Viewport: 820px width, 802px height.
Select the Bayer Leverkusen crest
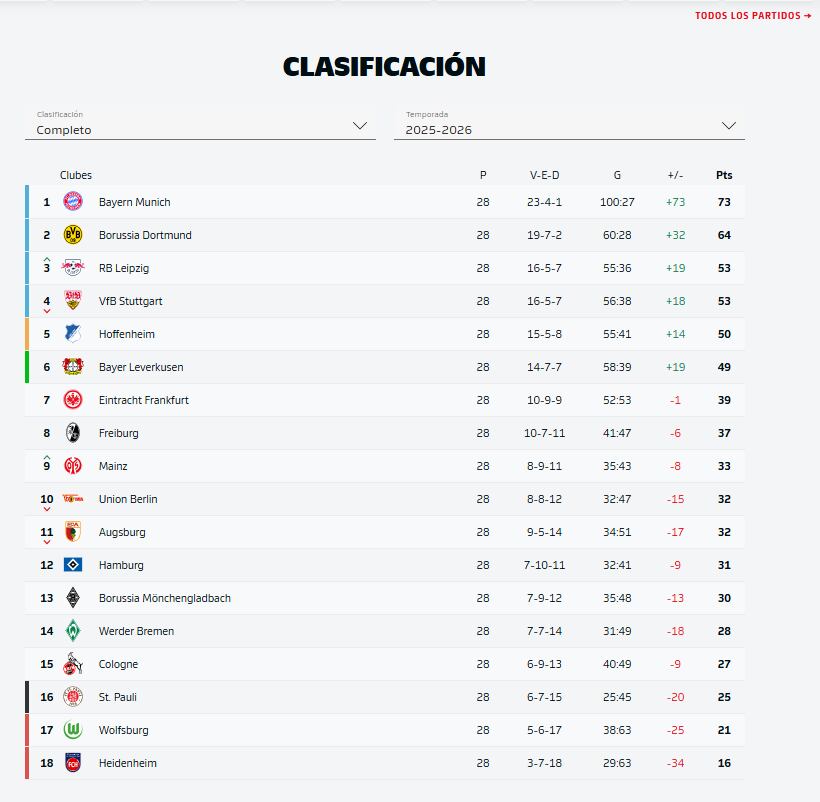click(x=74, y=367)
